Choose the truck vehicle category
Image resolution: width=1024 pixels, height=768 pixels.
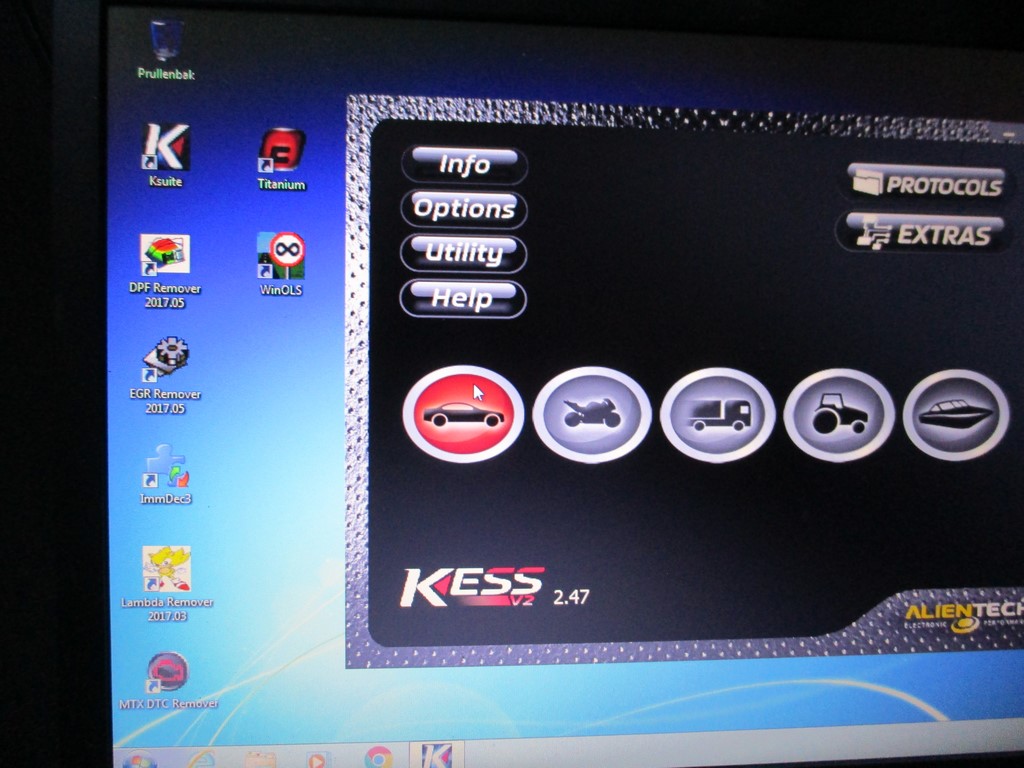coord(718,414)
